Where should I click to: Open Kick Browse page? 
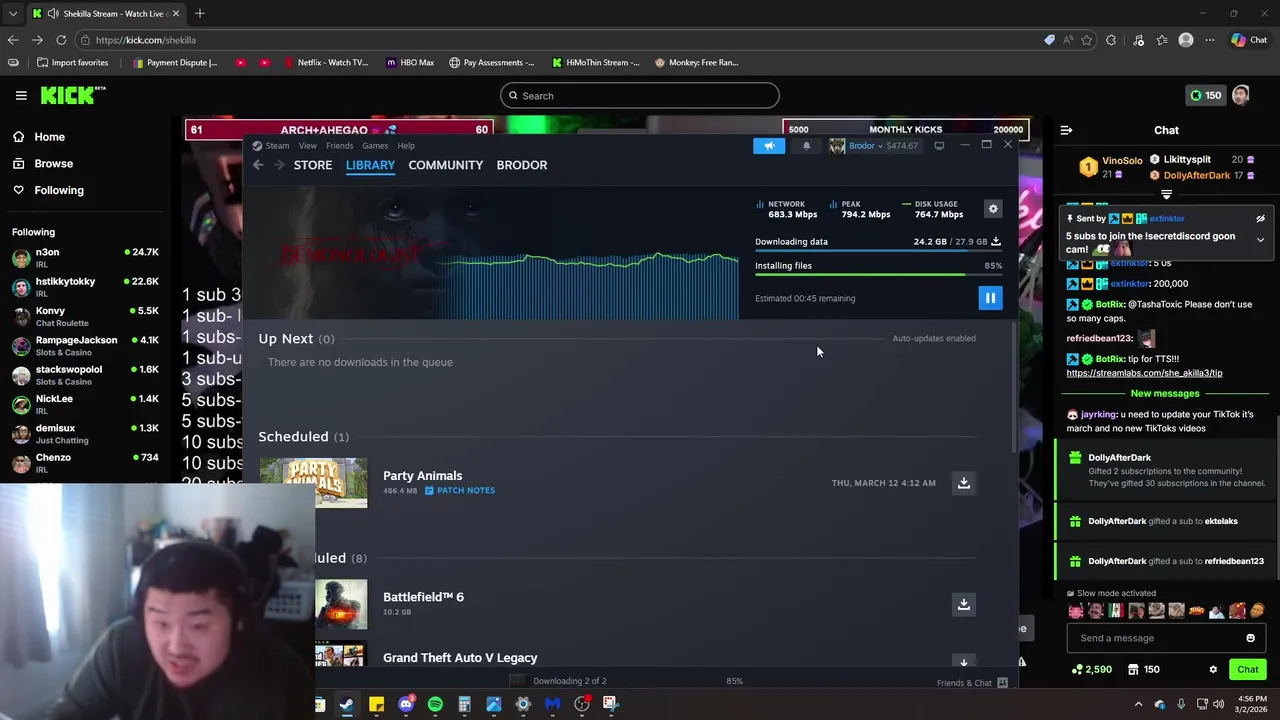coord(53,163)
